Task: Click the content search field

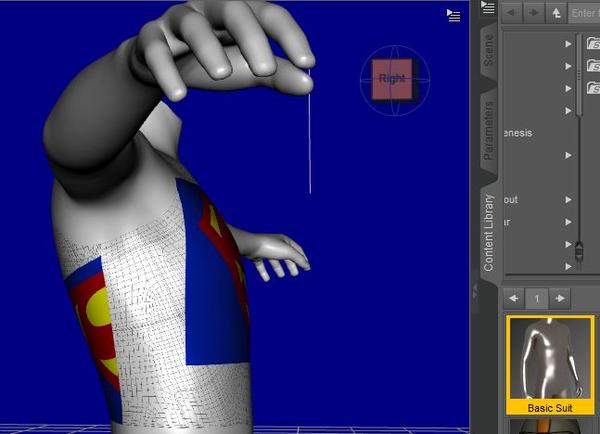Action: 584,13
